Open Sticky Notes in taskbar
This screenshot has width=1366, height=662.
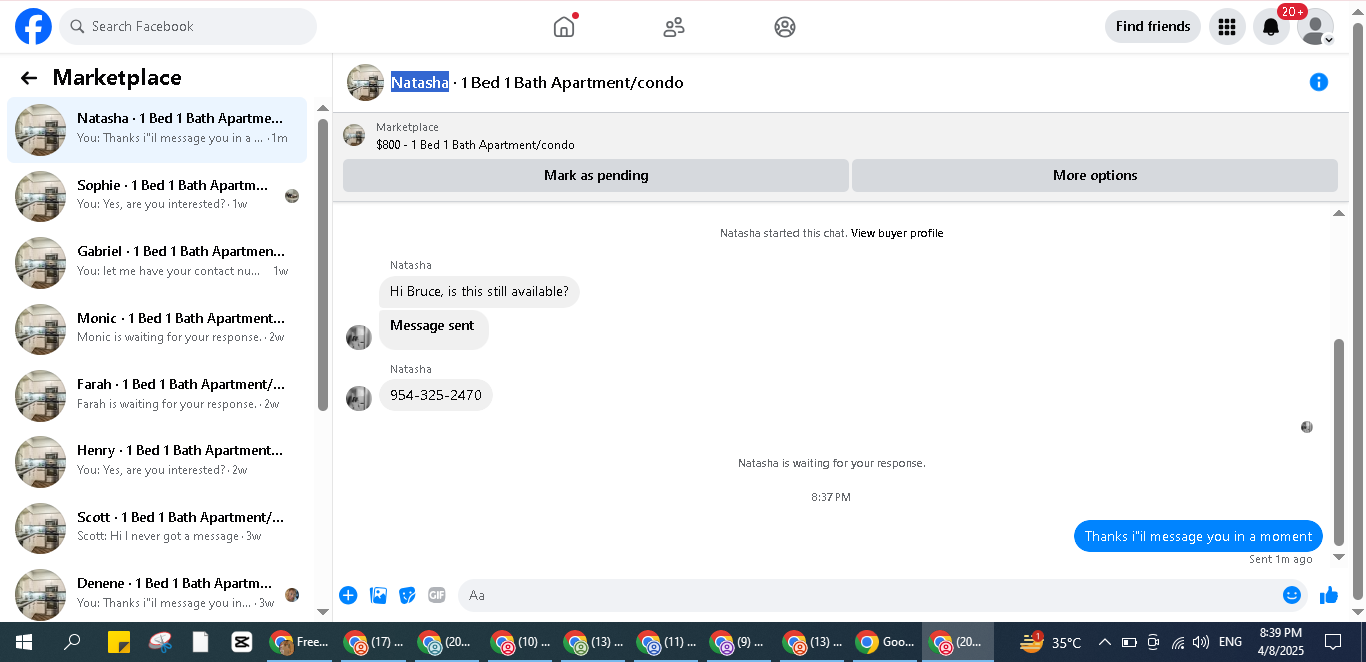(x=119, y=642)
